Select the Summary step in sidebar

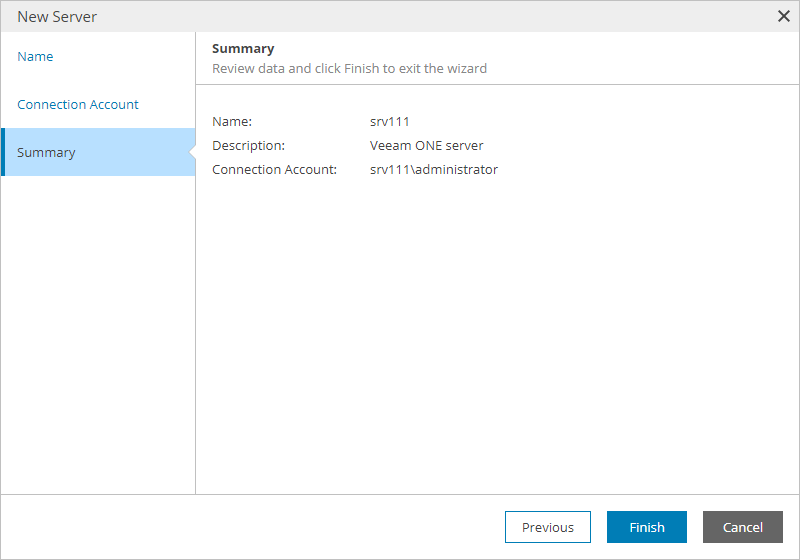(x=47, y=153)
